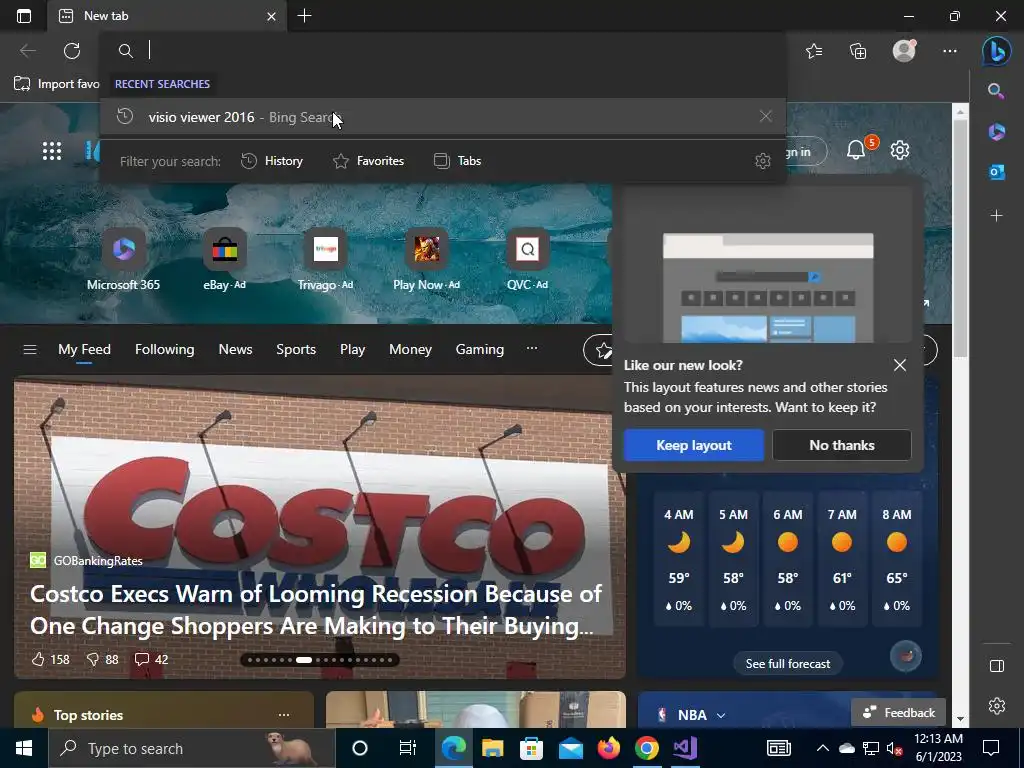Open Outlook icon in the sidebar
This screenshot has height=768, width=1024.
pyautogui.click(x=997, y=172)
